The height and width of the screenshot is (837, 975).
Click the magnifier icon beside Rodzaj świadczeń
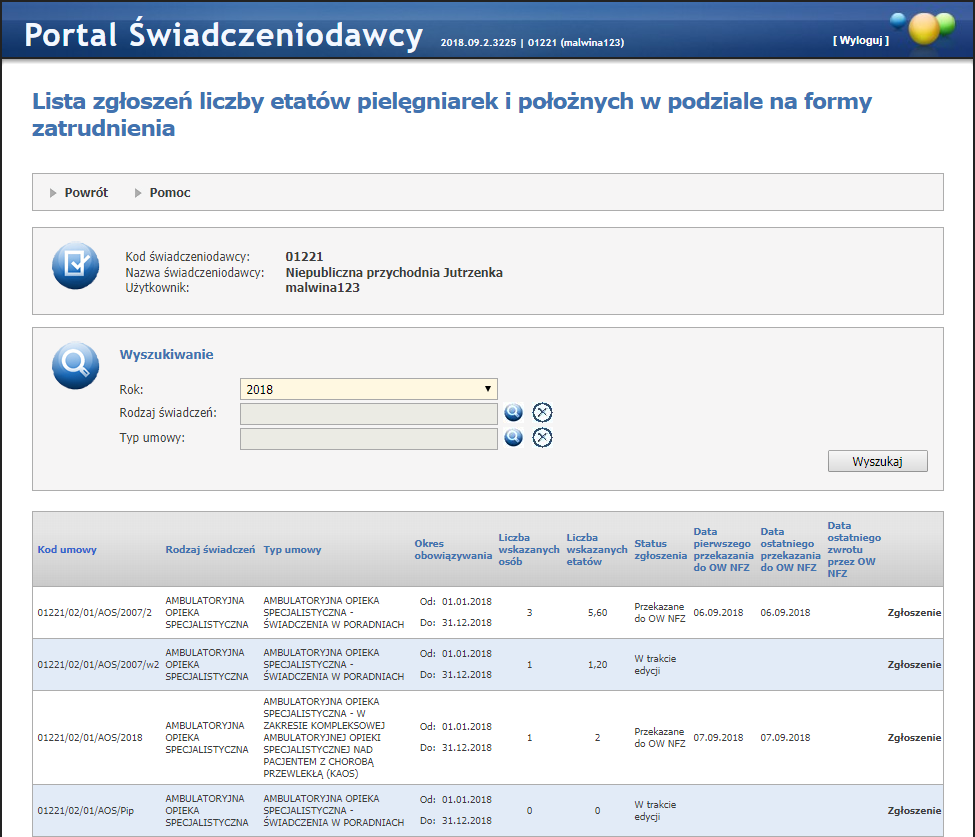tap(514, 413)
